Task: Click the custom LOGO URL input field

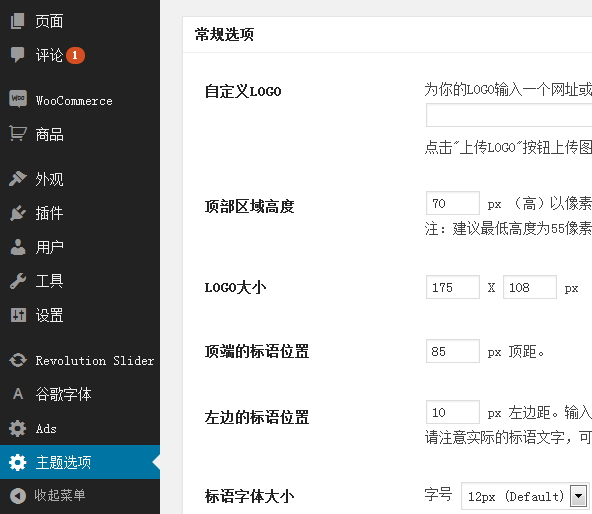Action: tap(509, 116)
